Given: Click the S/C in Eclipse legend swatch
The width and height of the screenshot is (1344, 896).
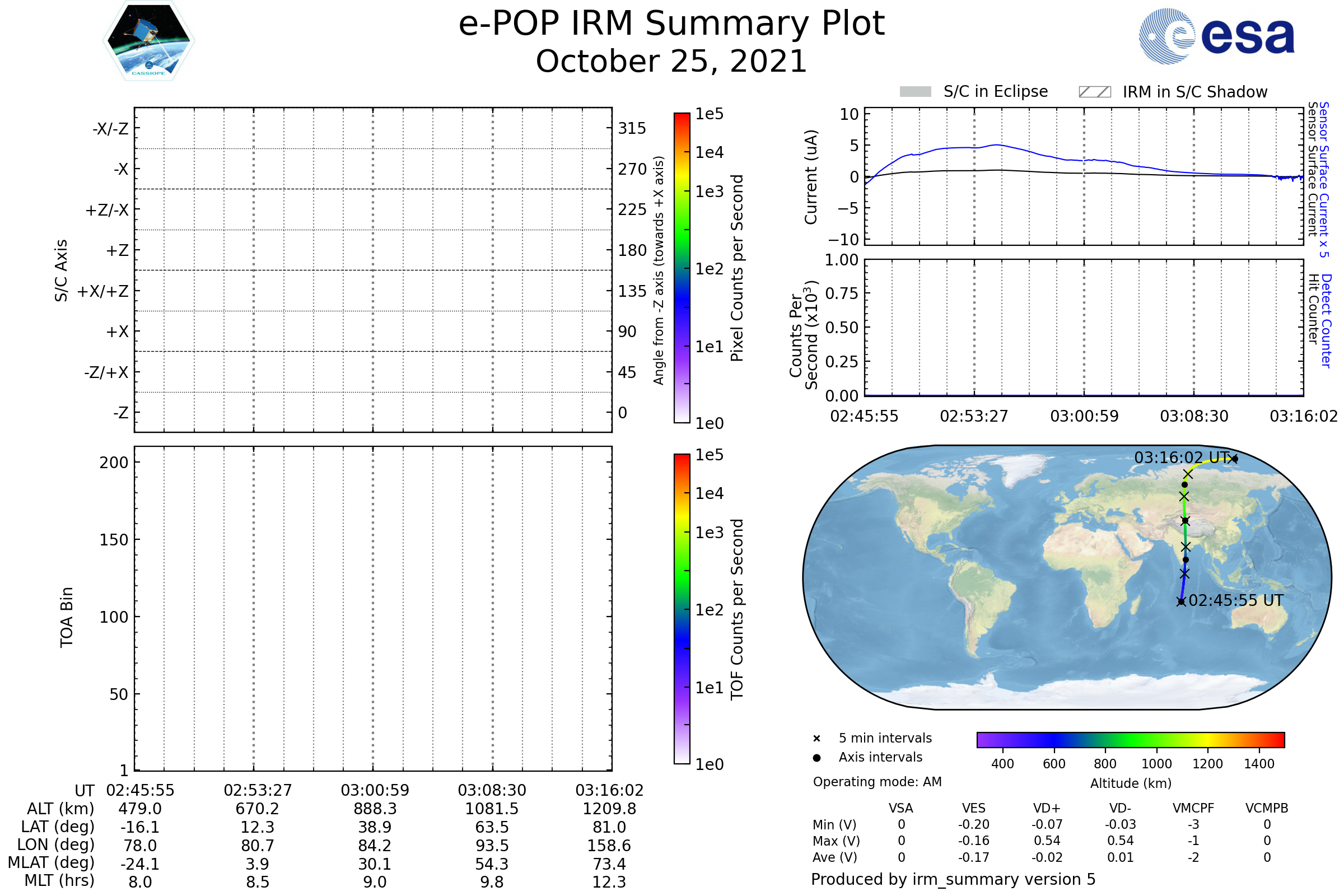Looking at the screenshot, I should tap(916, 92).
